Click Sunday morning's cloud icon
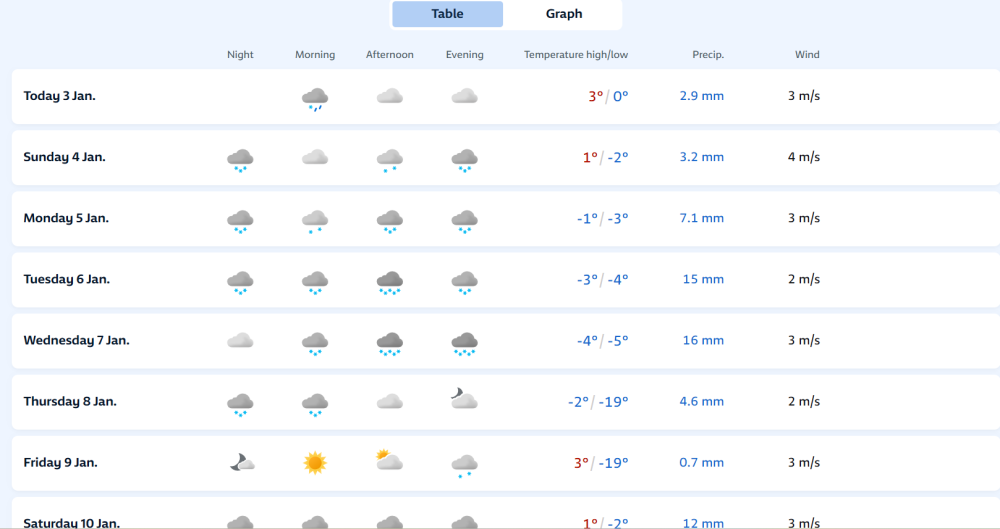This screenshot has width=1000, height=529. click(315, 157)
